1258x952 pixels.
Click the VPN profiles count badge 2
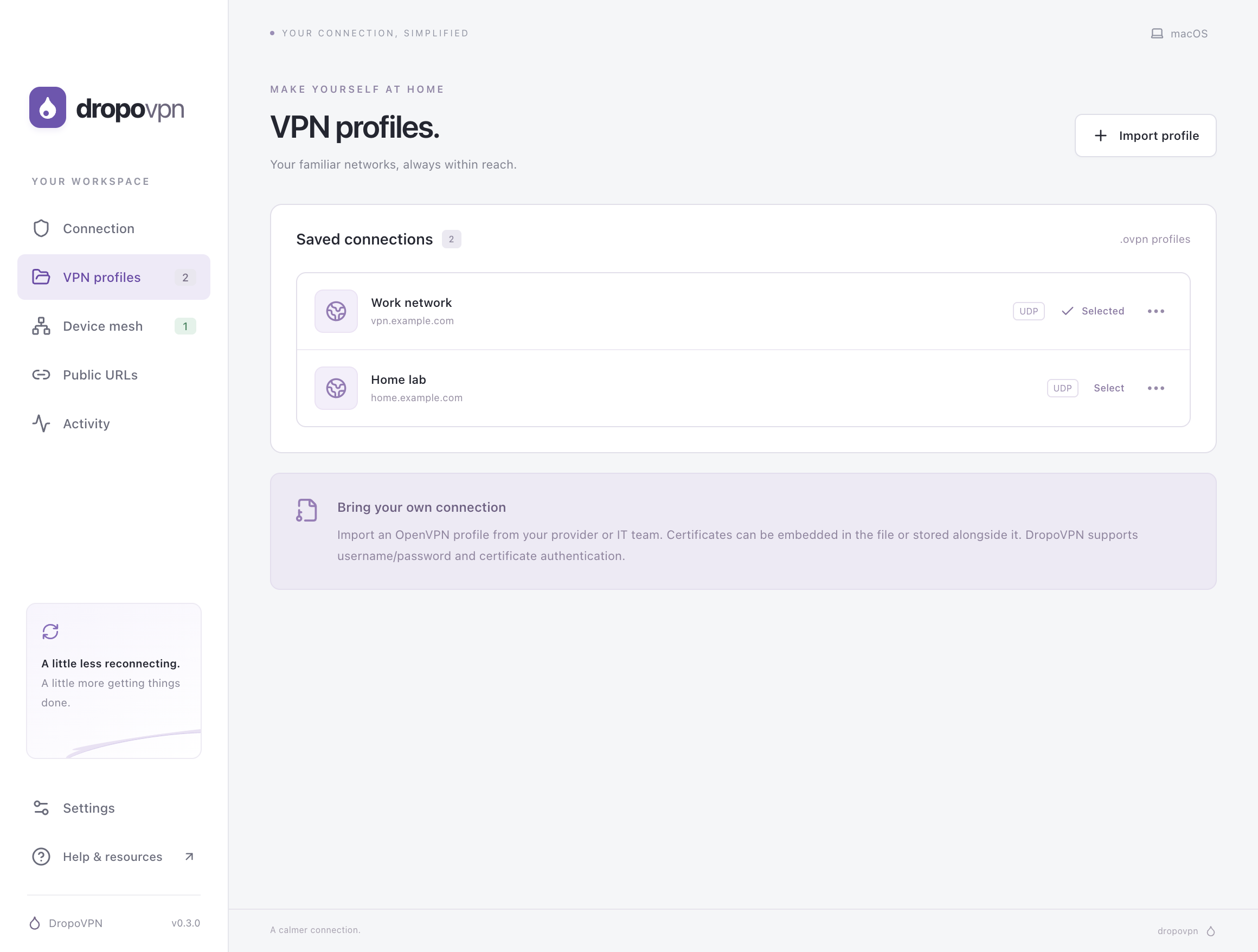click(x=185, y=278)
